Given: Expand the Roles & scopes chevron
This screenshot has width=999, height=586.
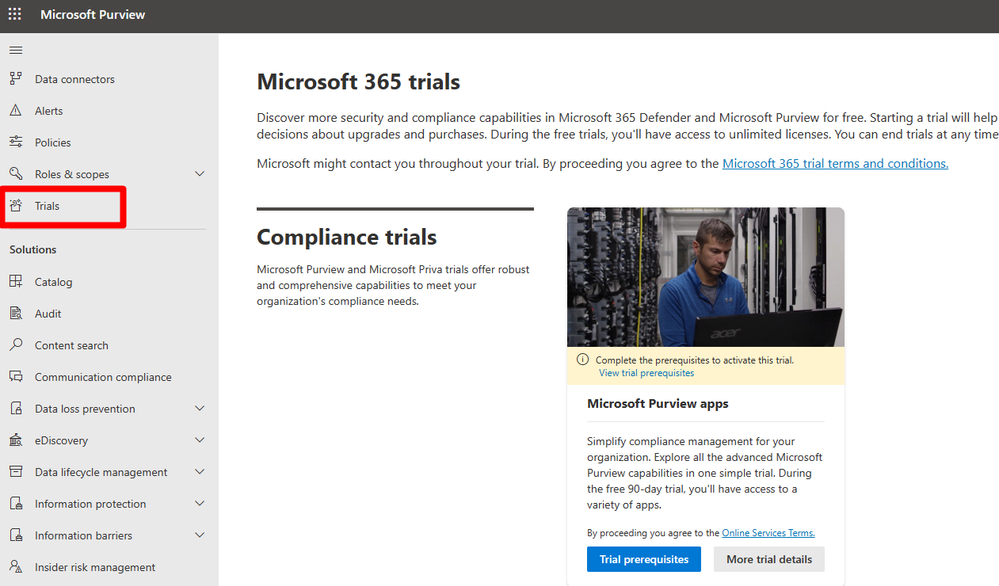Looking at the screenshot, I should pos(199,173).
